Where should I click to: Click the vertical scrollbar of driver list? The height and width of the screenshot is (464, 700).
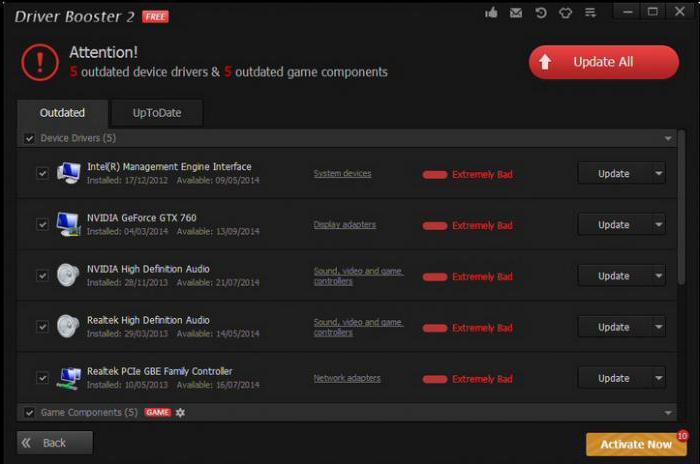pyautogui.click(x=681, y=208)
